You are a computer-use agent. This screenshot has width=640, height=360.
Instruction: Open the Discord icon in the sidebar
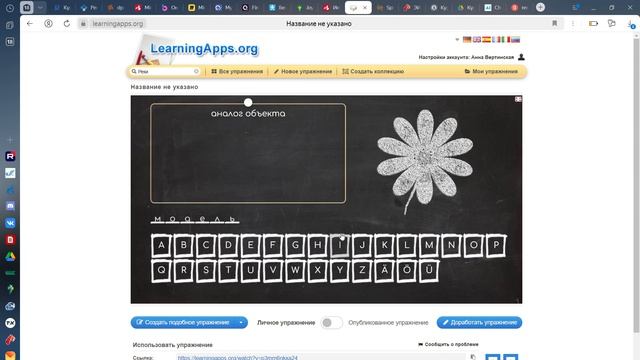pos(10,206)
